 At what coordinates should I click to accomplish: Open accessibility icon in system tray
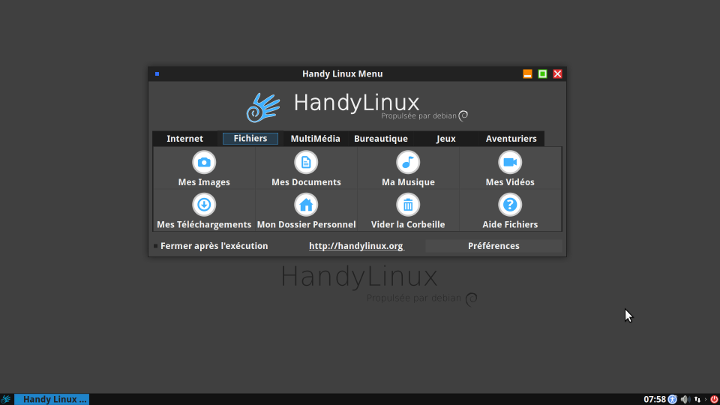pos(672,399)
